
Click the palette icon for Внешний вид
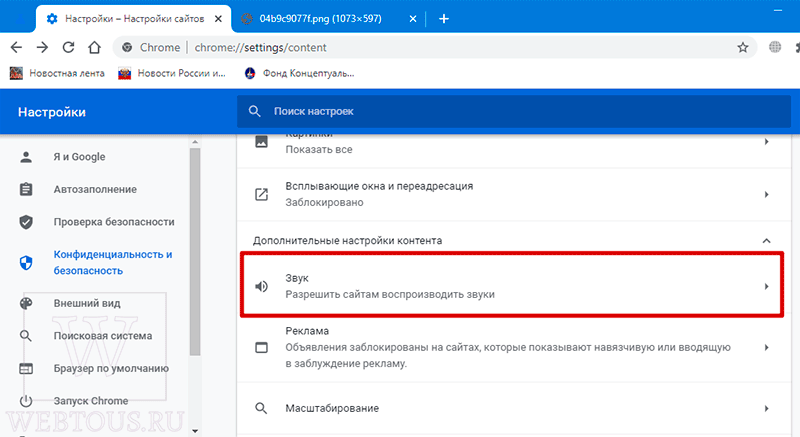click(x=26, y=303)
